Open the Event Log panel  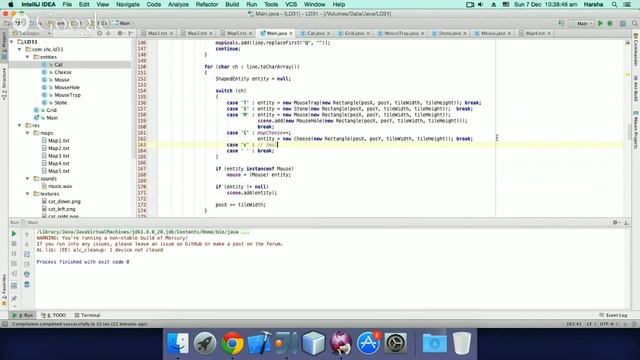click(613, 315)
